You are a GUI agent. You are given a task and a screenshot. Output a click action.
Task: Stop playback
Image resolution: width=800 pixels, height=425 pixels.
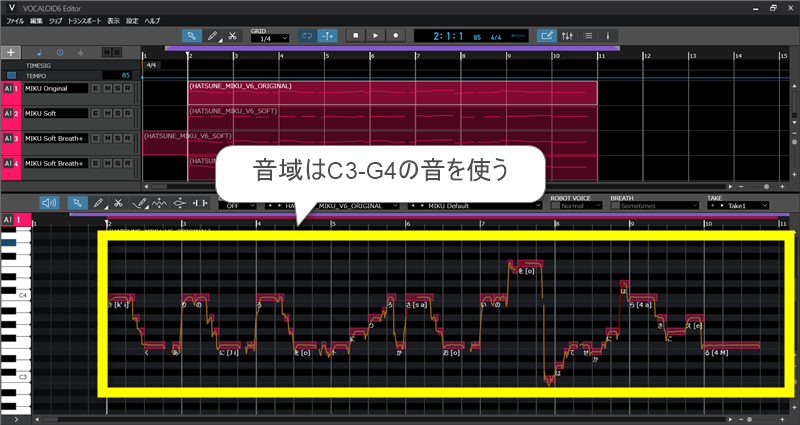(x=356, y=36)
